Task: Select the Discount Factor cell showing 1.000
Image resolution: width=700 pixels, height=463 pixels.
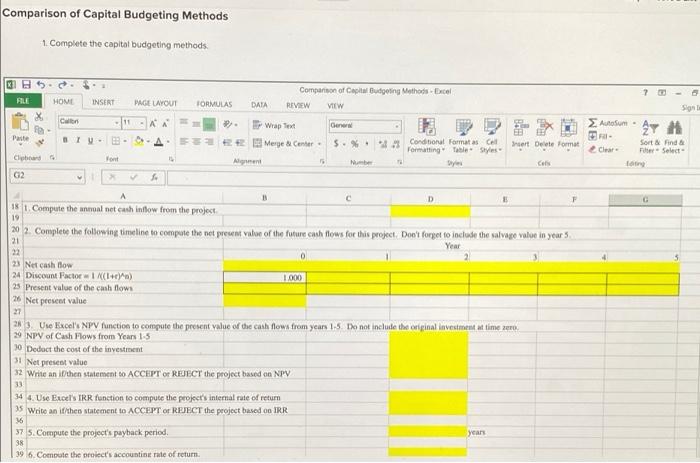Action: click(265, 277)
